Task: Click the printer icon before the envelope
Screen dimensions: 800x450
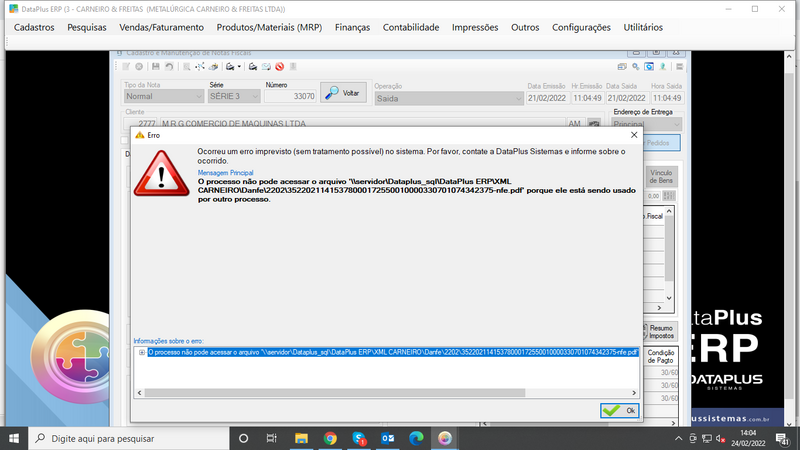Action: pos(253,66)
